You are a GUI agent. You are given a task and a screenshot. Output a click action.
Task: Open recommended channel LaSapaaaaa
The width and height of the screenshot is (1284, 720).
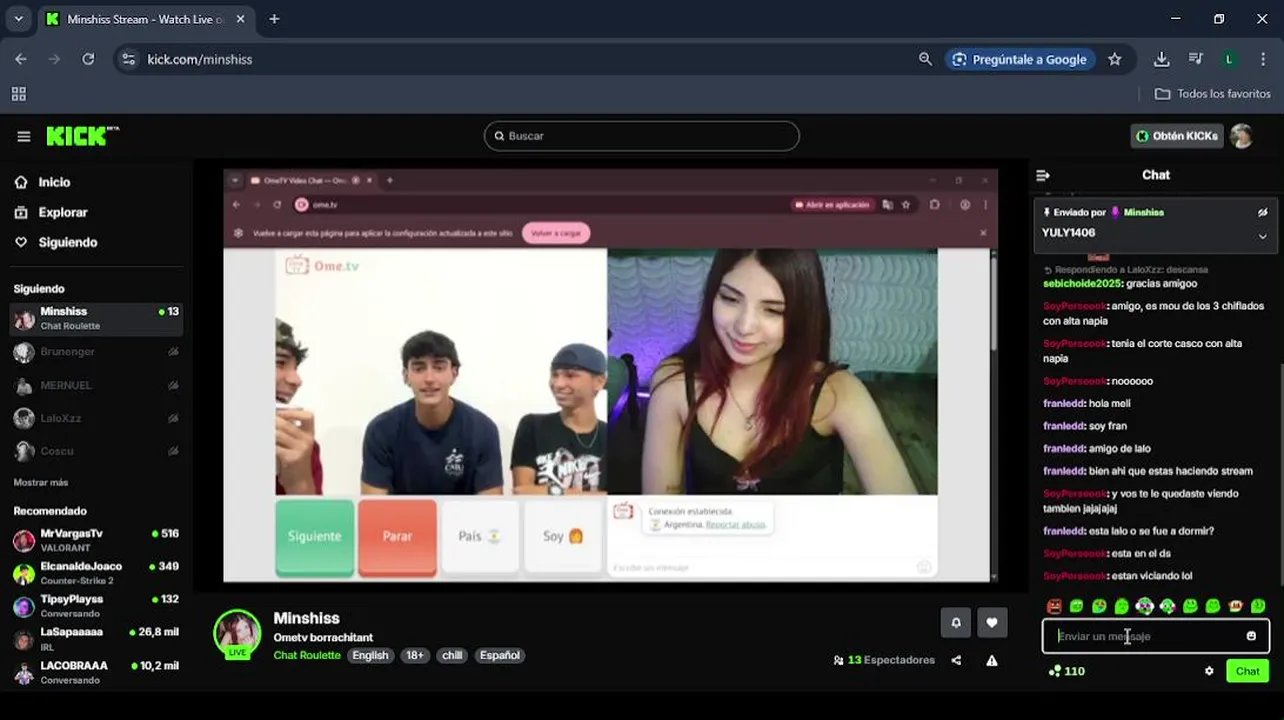tap(96, 639)
